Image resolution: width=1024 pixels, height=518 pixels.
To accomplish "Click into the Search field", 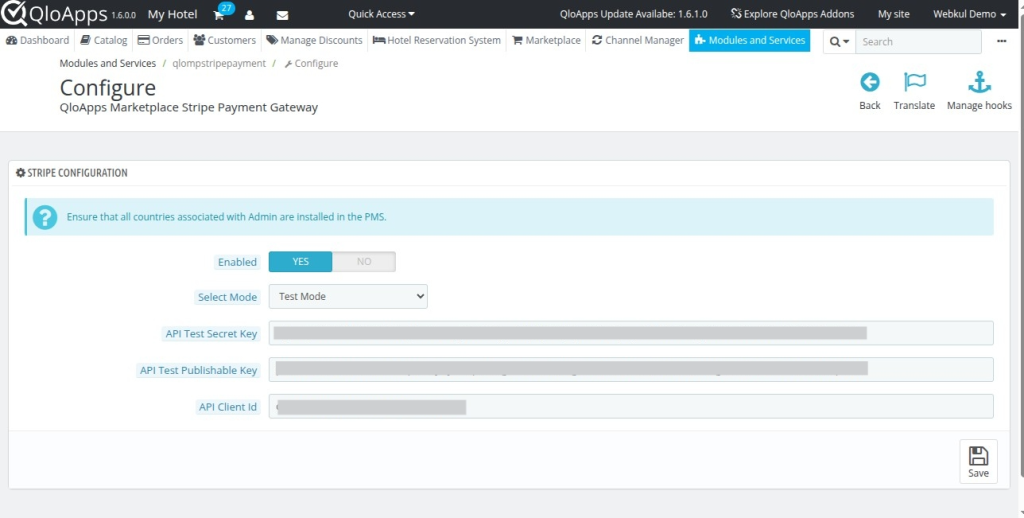I will [x=918, y=42].
